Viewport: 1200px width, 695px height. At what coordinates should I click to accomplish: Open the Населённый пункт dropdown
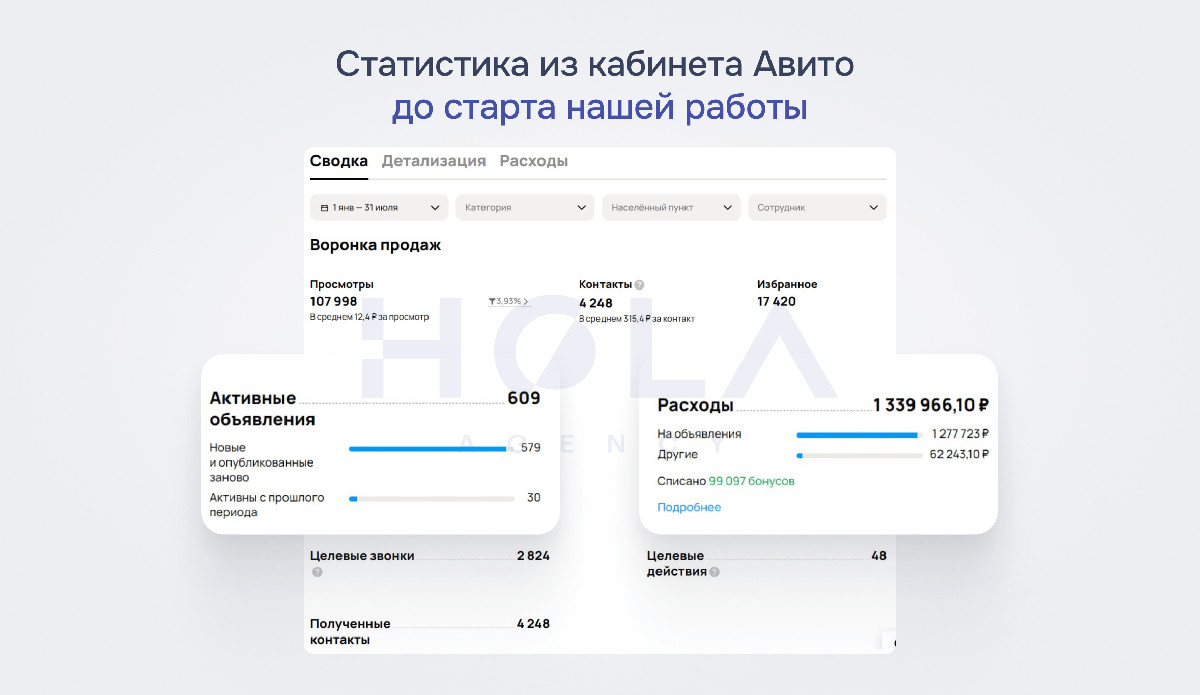[671, 207]
